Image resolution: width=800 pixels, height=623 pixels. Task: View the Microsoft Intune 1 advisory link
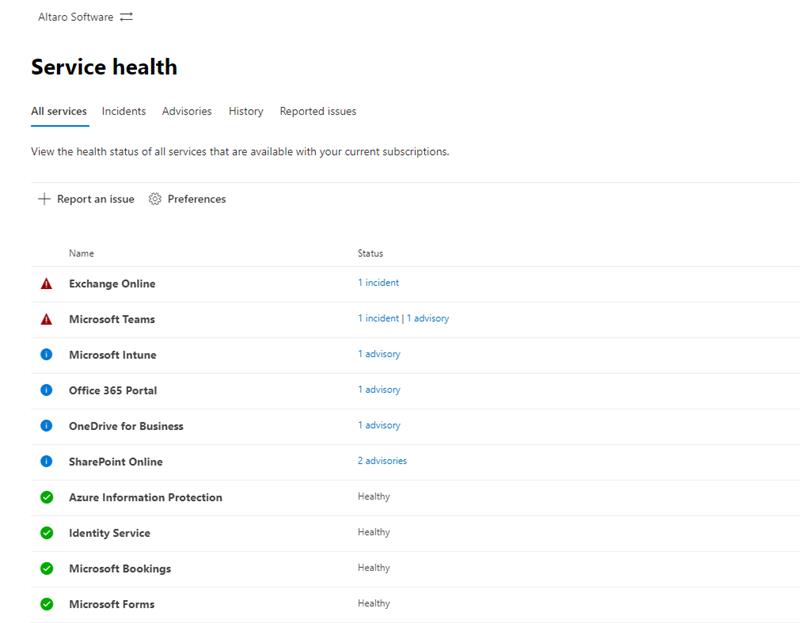click(379, 354)
